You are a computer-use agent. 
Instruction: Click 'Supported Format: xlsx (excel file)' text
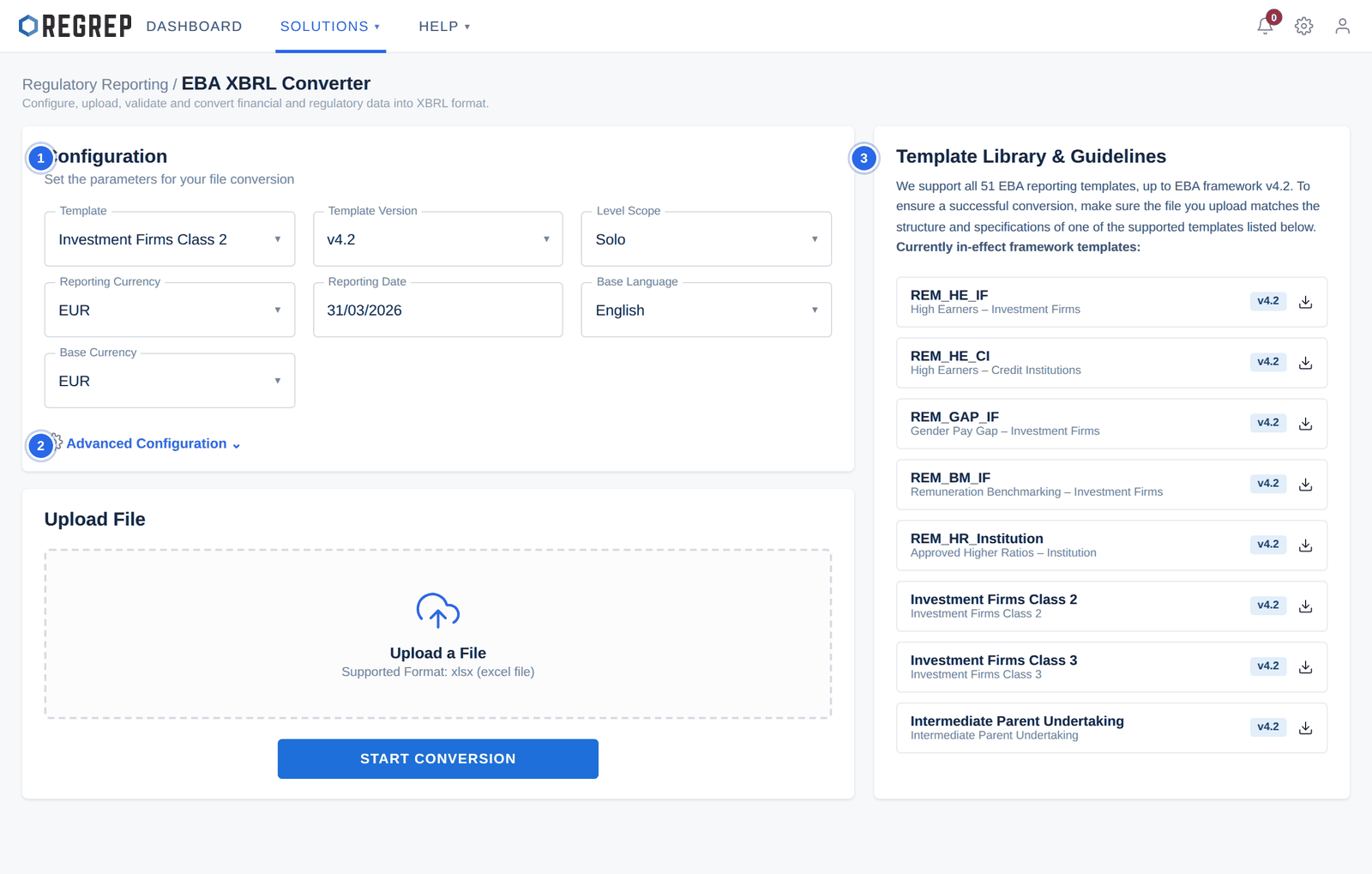pyautogui.click(x=438, y=672)
